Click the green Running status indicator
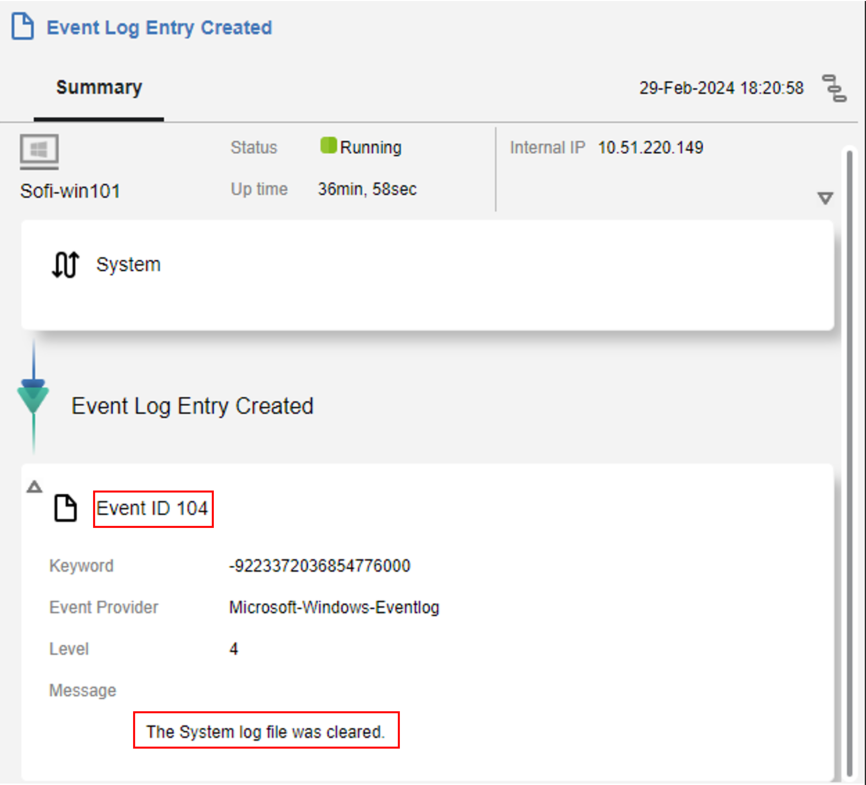Image resolution: width=866 pixels, height=785 pixels. pyautogui.click(x=329, y=145)
